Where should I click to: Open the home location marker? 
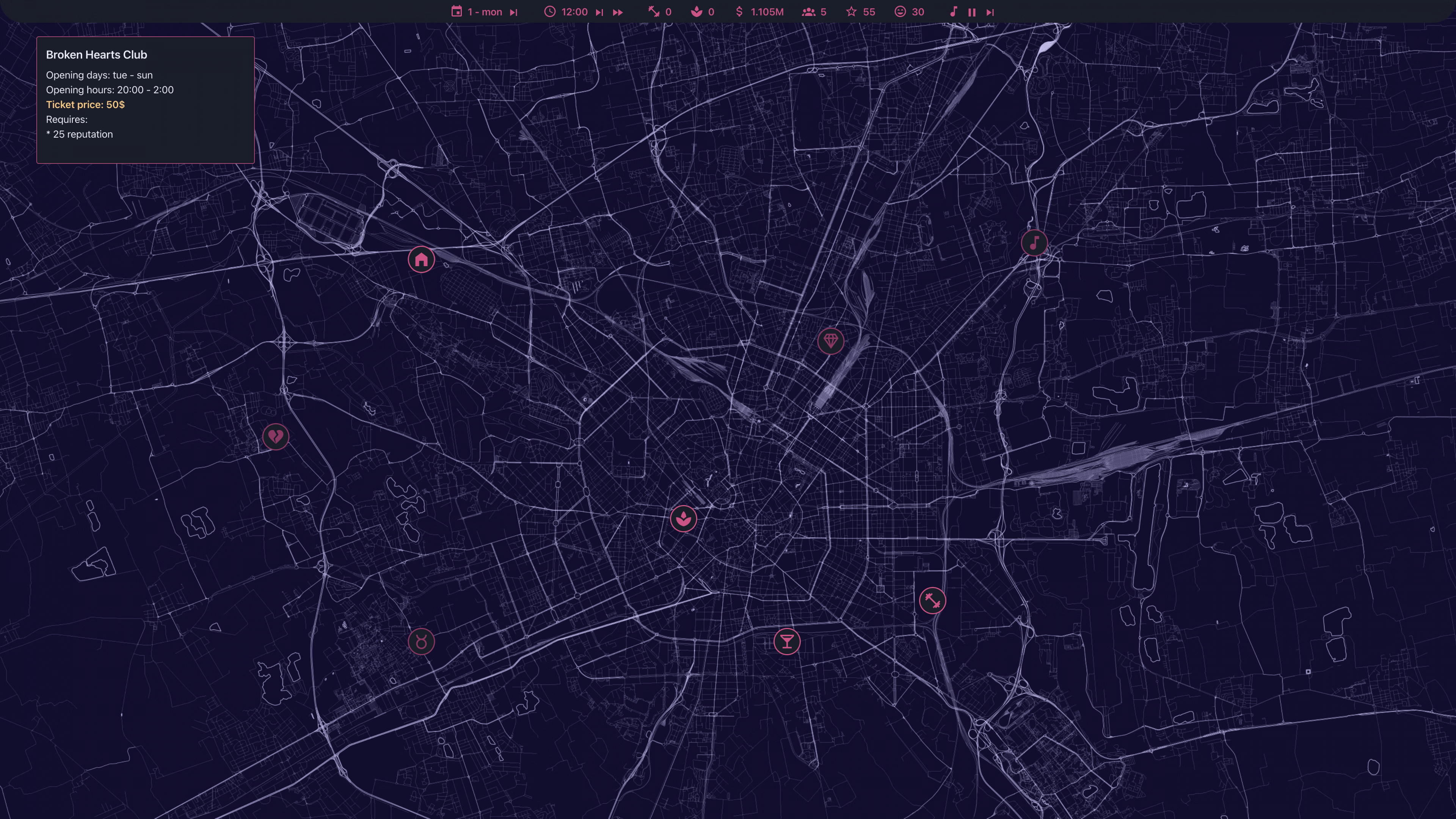tap(421, 259)
